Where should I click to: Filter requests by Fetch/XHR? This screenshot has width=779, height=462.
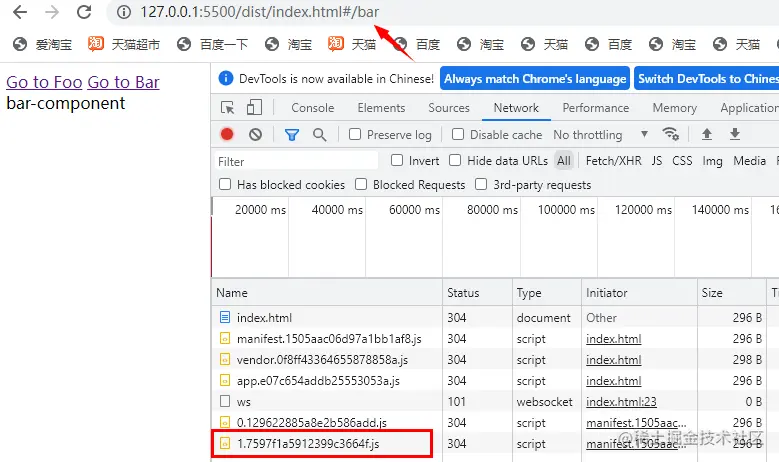point(614,161)
